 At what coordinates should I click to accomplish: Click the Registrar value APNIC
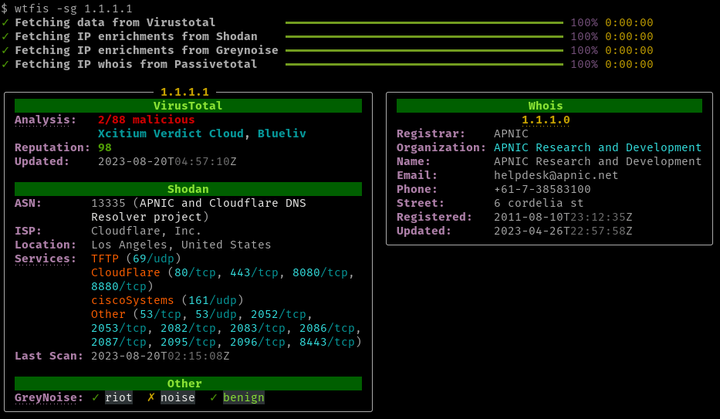(511, 134)
